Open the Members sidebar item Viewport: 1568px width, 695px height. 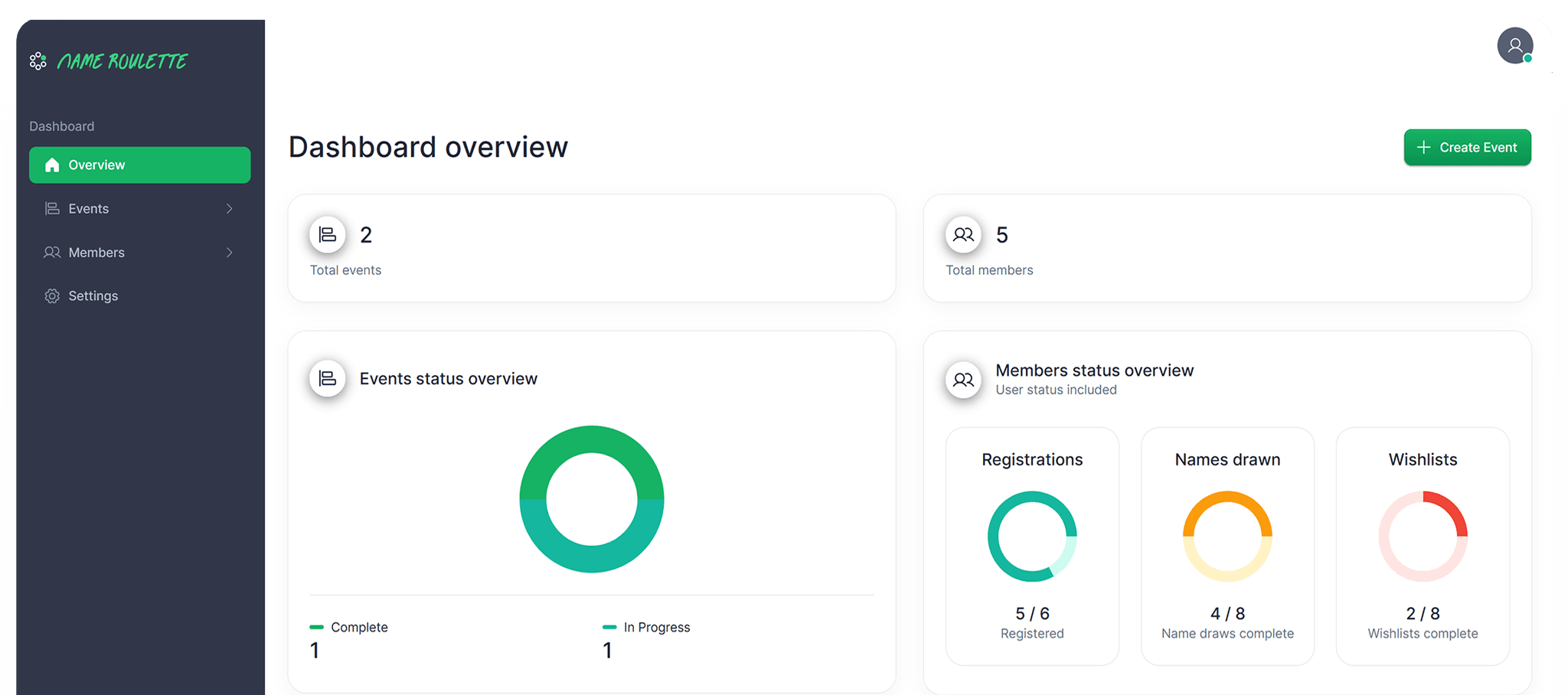(96, 253)
